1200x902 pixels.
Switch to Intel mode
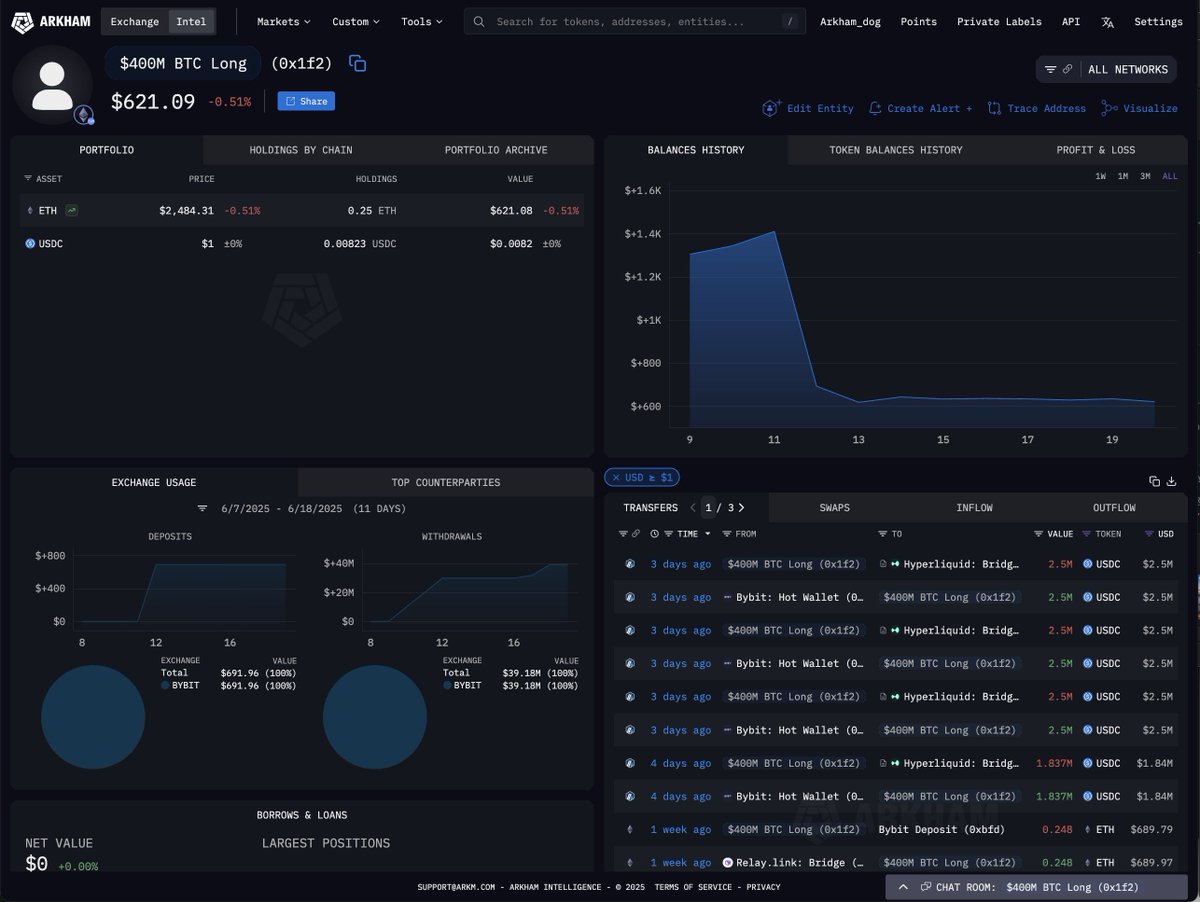pos(191,21)
